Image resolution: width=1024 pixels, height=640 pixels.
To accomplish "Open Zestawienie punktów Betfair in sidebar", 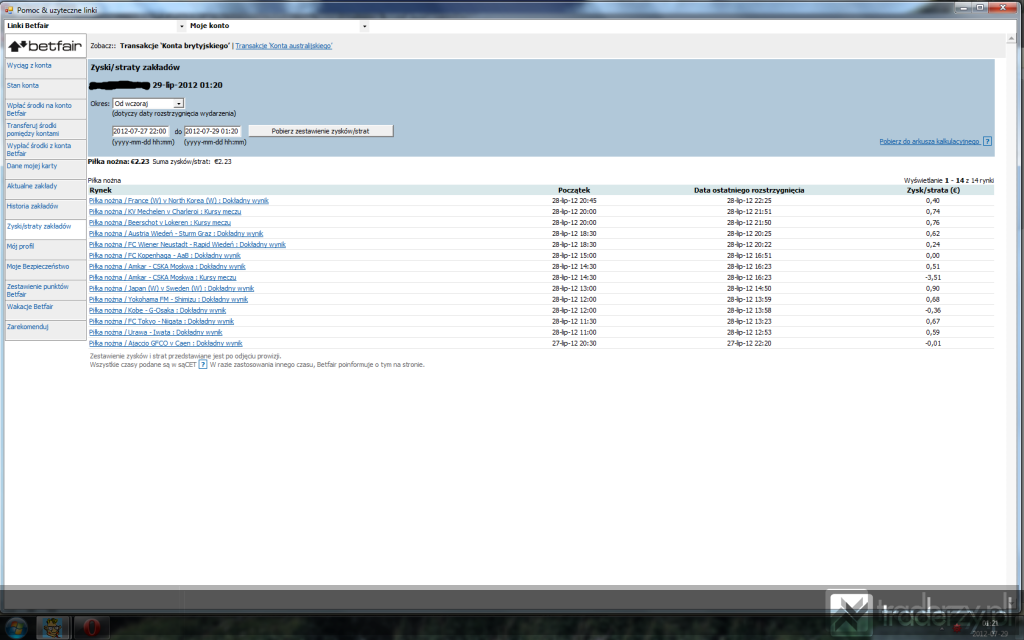I will 38,291.
